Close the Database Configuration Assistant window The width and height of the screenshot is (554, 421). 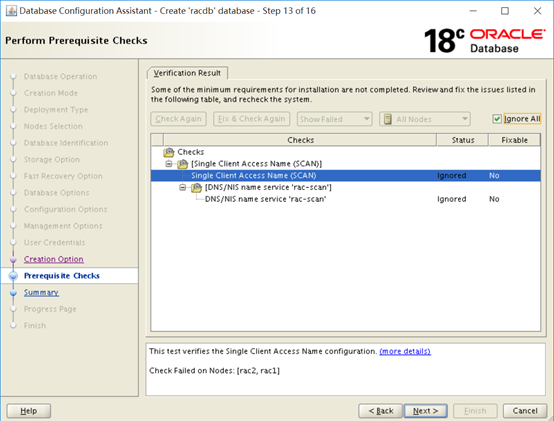click(x=537, y=11)
